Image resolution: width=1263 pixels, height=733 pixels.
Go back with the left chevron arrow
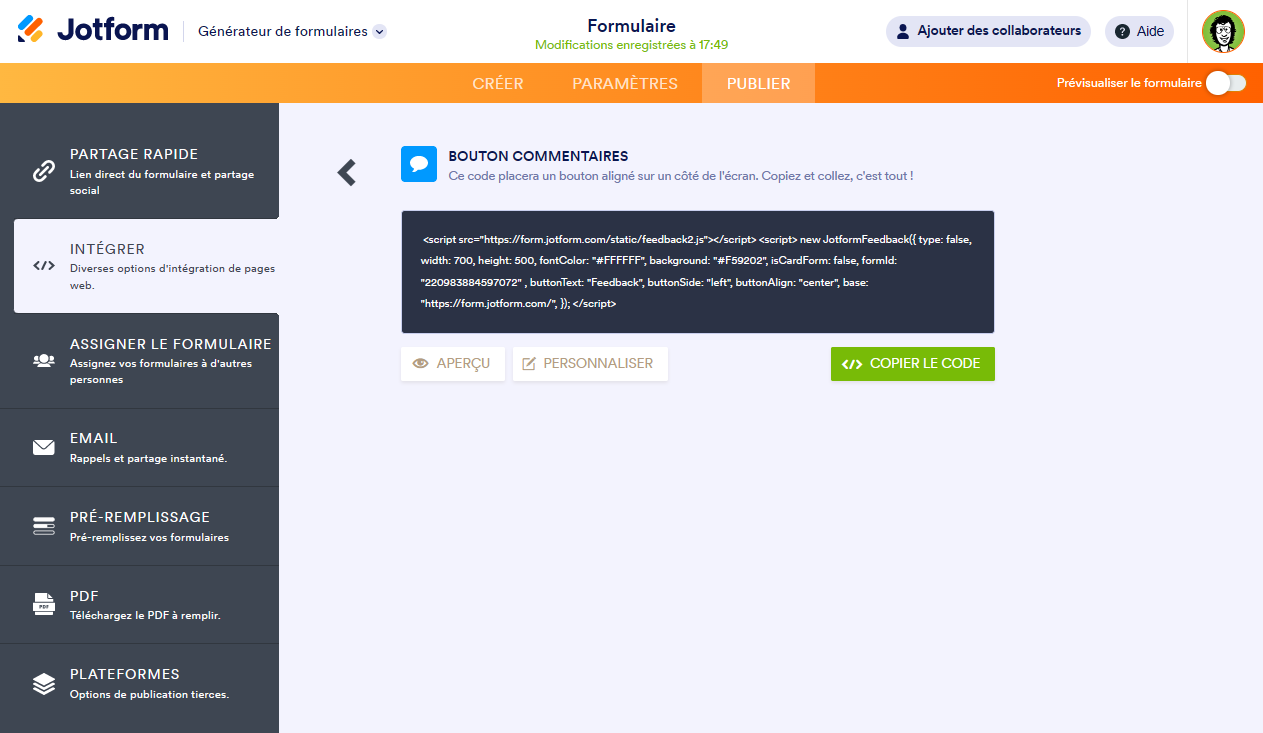[347, 173]
